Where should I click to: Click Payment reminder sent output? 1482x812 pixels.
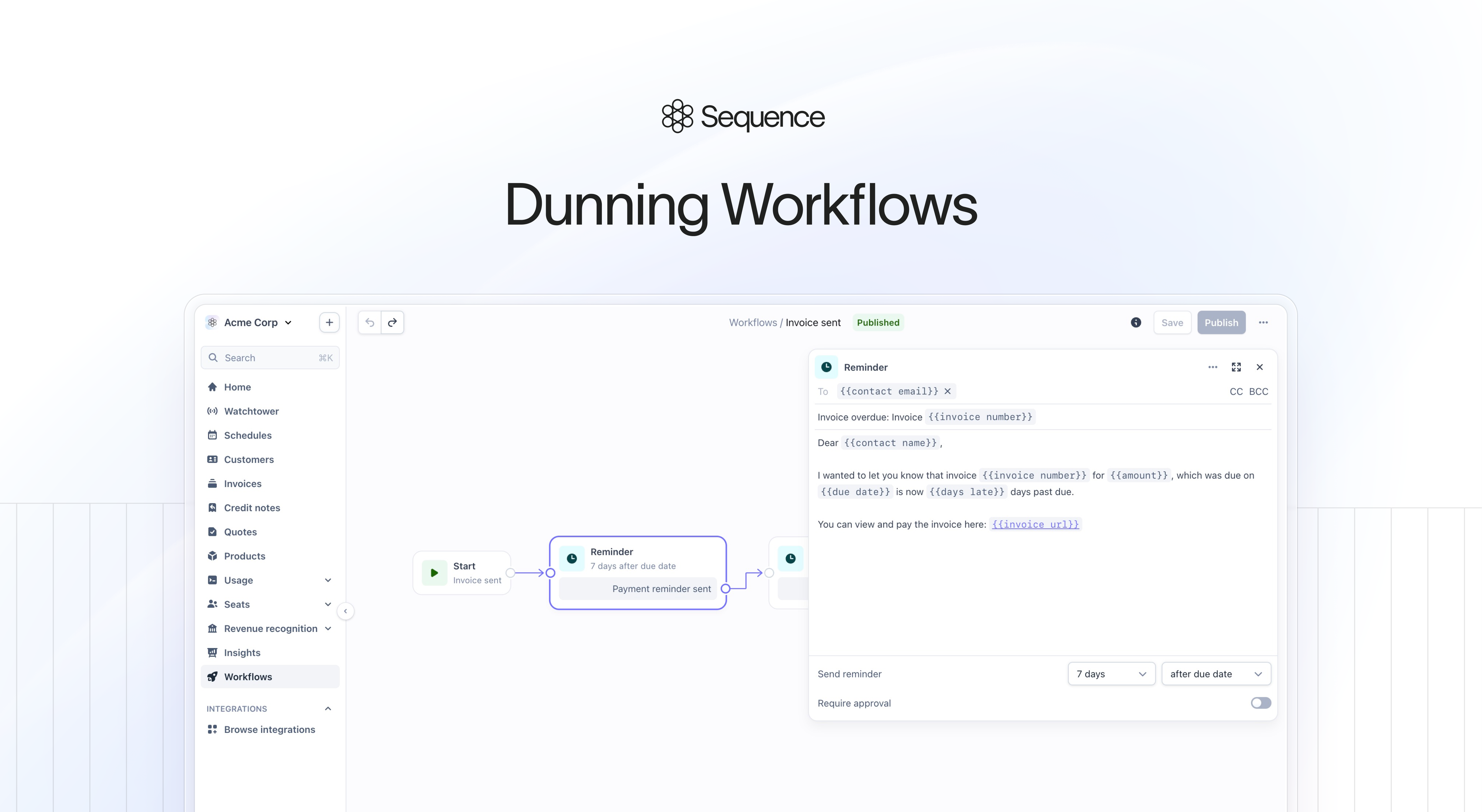point(638,589)
